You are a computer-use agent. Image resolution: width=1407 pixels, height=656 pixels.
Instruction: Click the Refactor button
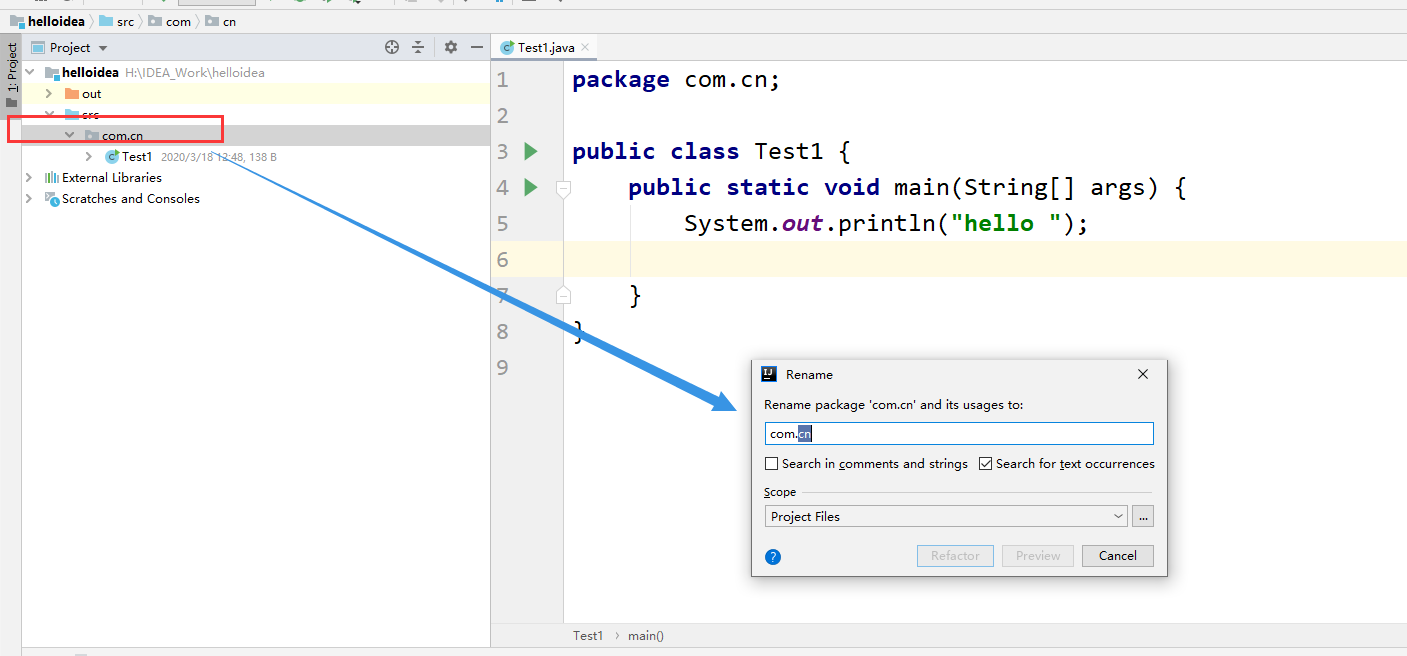click(955, 556)
